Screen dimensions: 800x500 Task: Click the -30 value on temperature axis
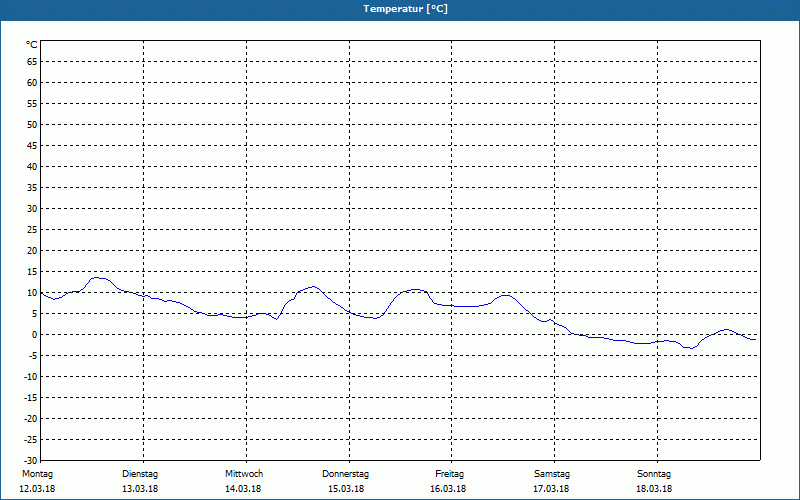tap(30, 461)
